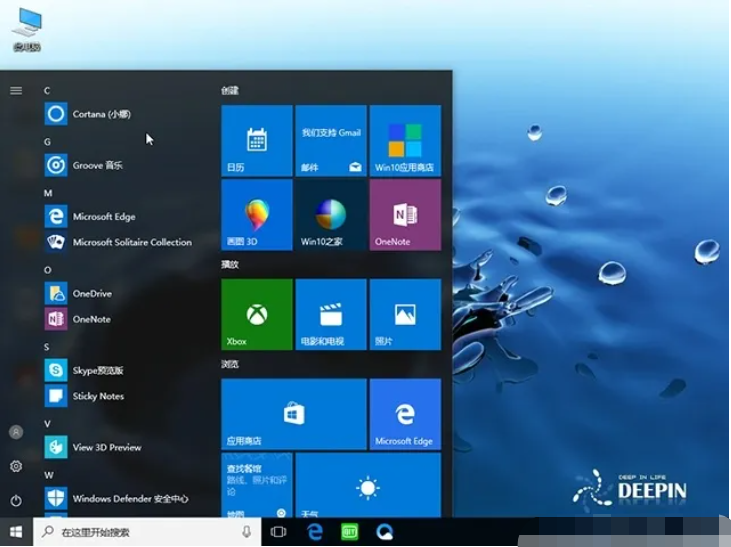Open the 电影和电视 tile
731x547 pixels.
pyautogui.click(x=331, y=314)
